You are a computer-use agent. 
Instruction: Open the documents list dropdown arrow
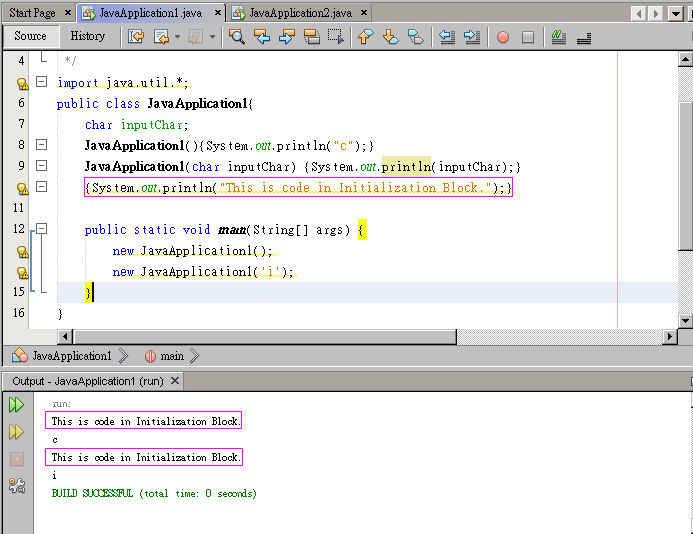coord(676,14)
